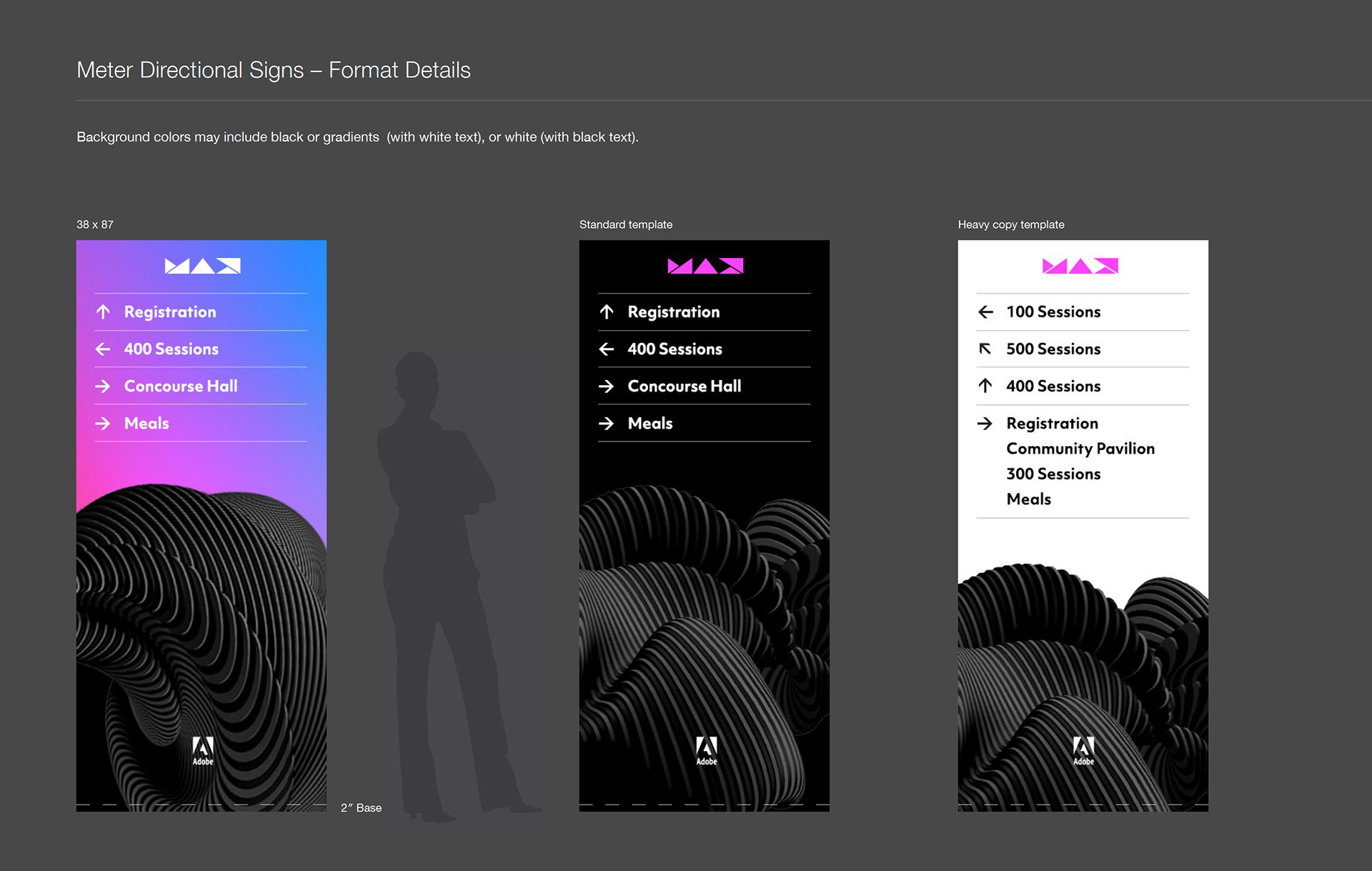
Task: Select the 'Meter Directional Signs – Format Details' heading
Action: click(274, 70)
